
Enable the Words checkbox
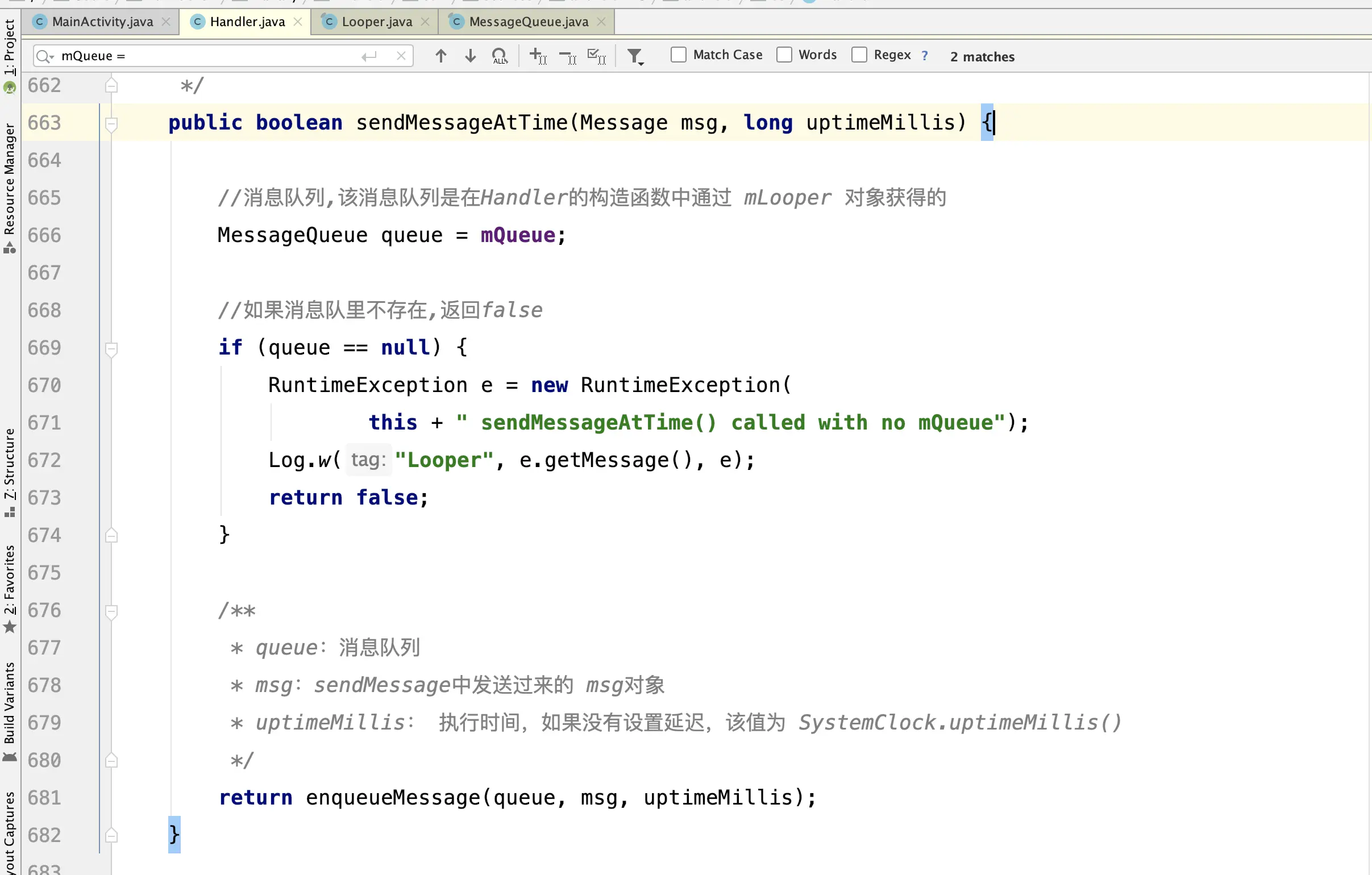784,55
